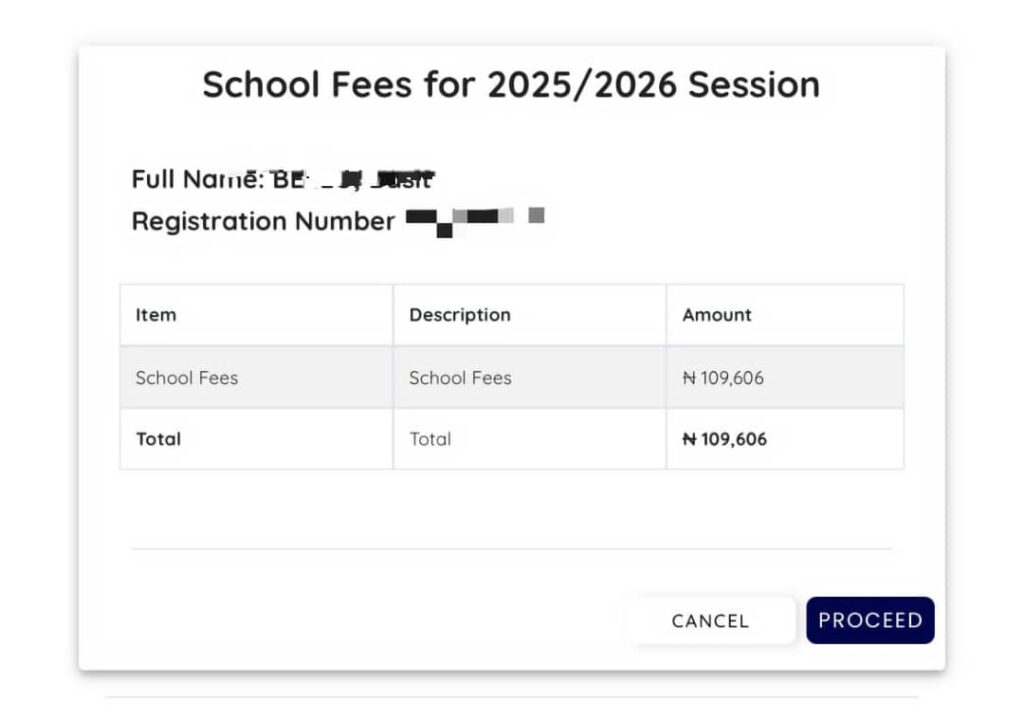Click the School Fees session heading
The width and height of the screenshot is (1024, 721).
511,85
